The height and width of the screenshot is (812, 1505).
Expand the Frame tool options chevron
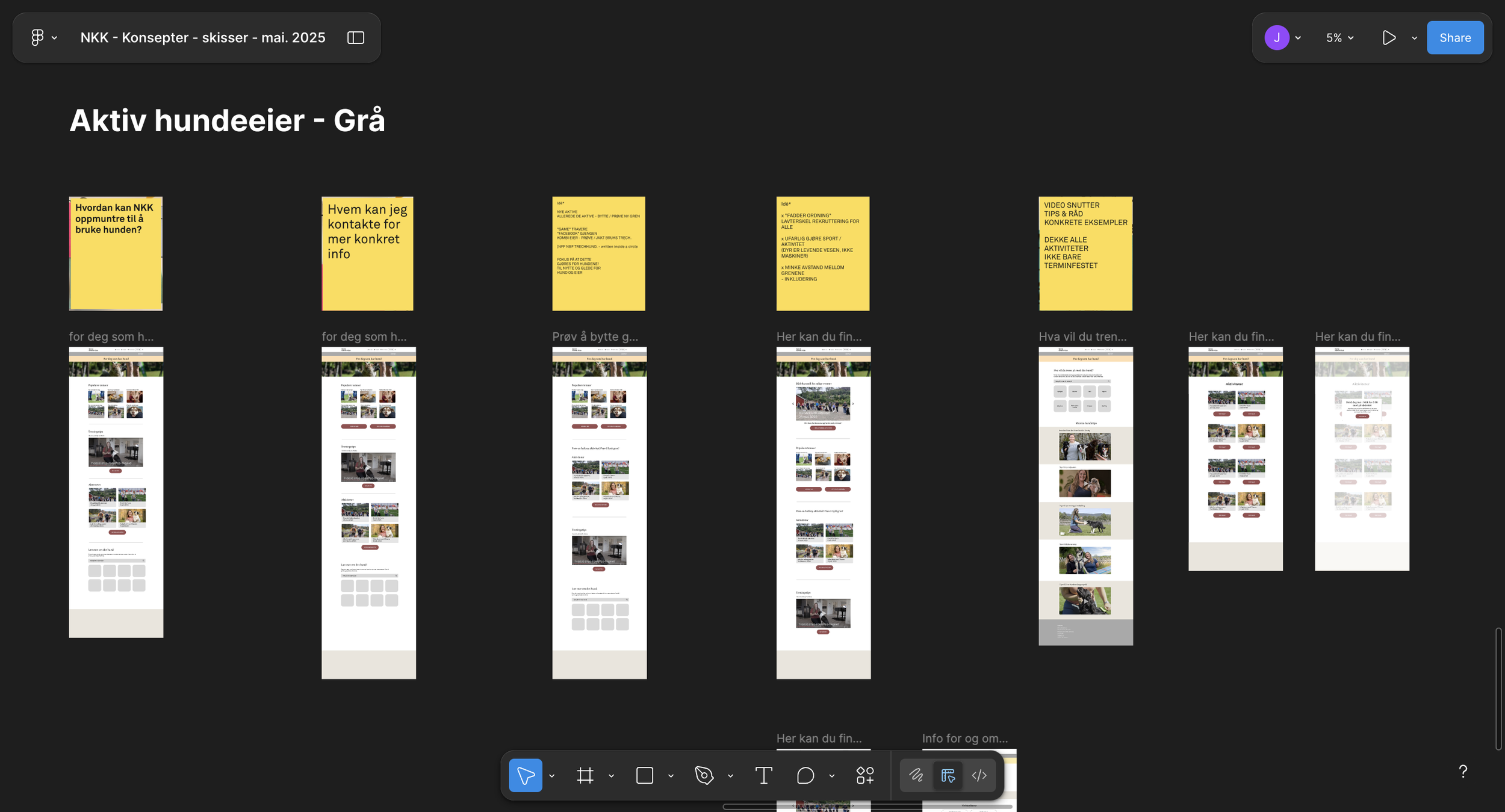coord(611,776)
